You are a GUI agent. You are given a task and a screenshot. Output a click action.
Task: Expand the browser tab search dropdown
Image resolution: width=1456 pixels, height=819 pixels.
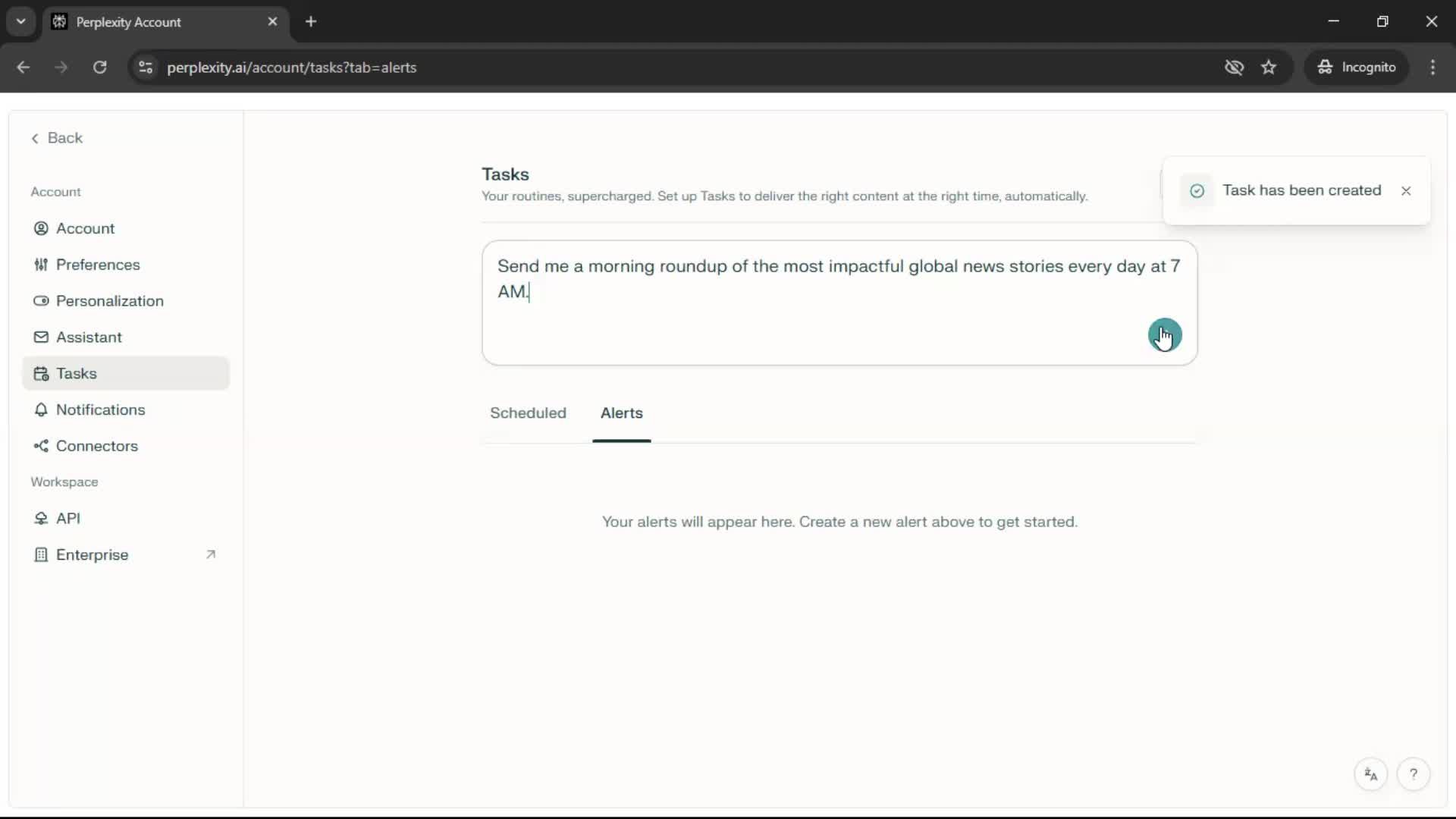pos(20,21)
